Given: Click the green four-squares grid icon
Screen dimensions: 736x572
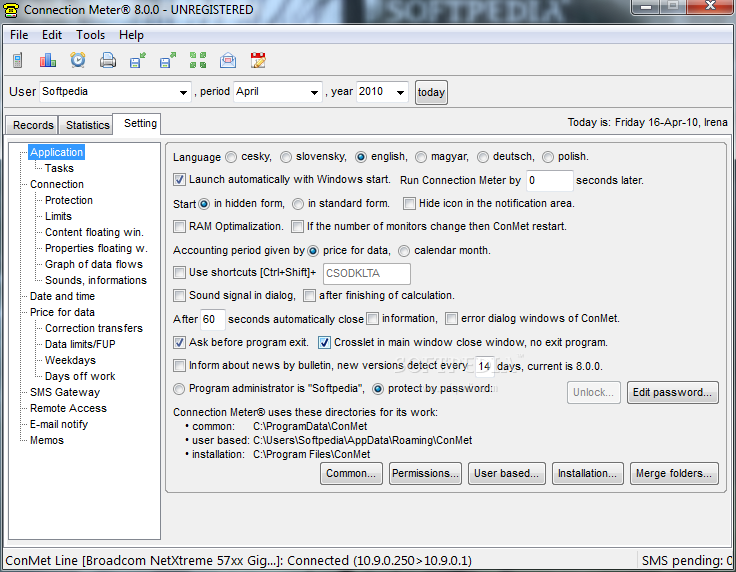Looking at the screenshot, I should coord(198,61).
